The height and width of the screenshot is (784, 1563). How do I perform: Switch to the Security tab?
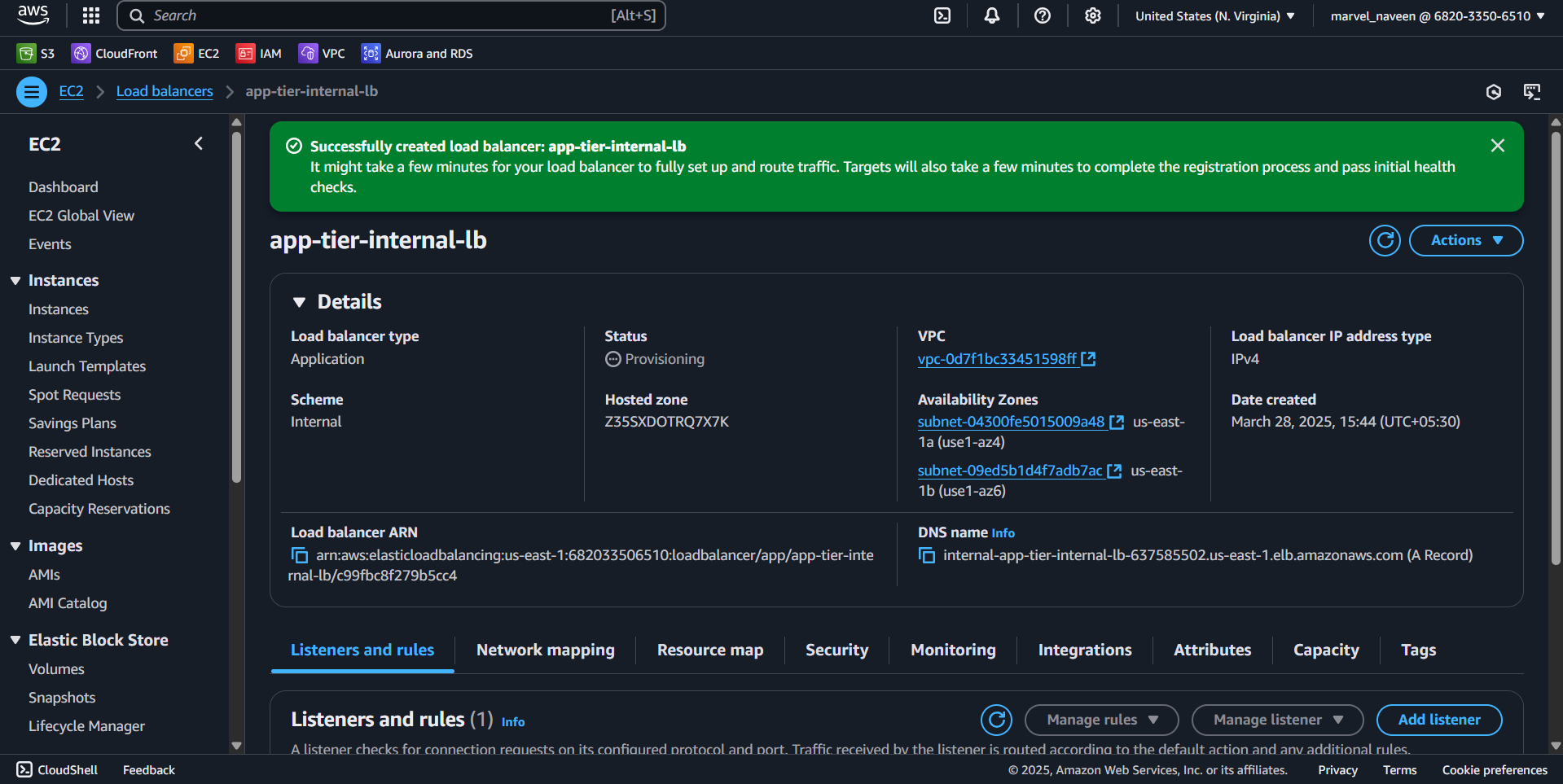(836, 650)
